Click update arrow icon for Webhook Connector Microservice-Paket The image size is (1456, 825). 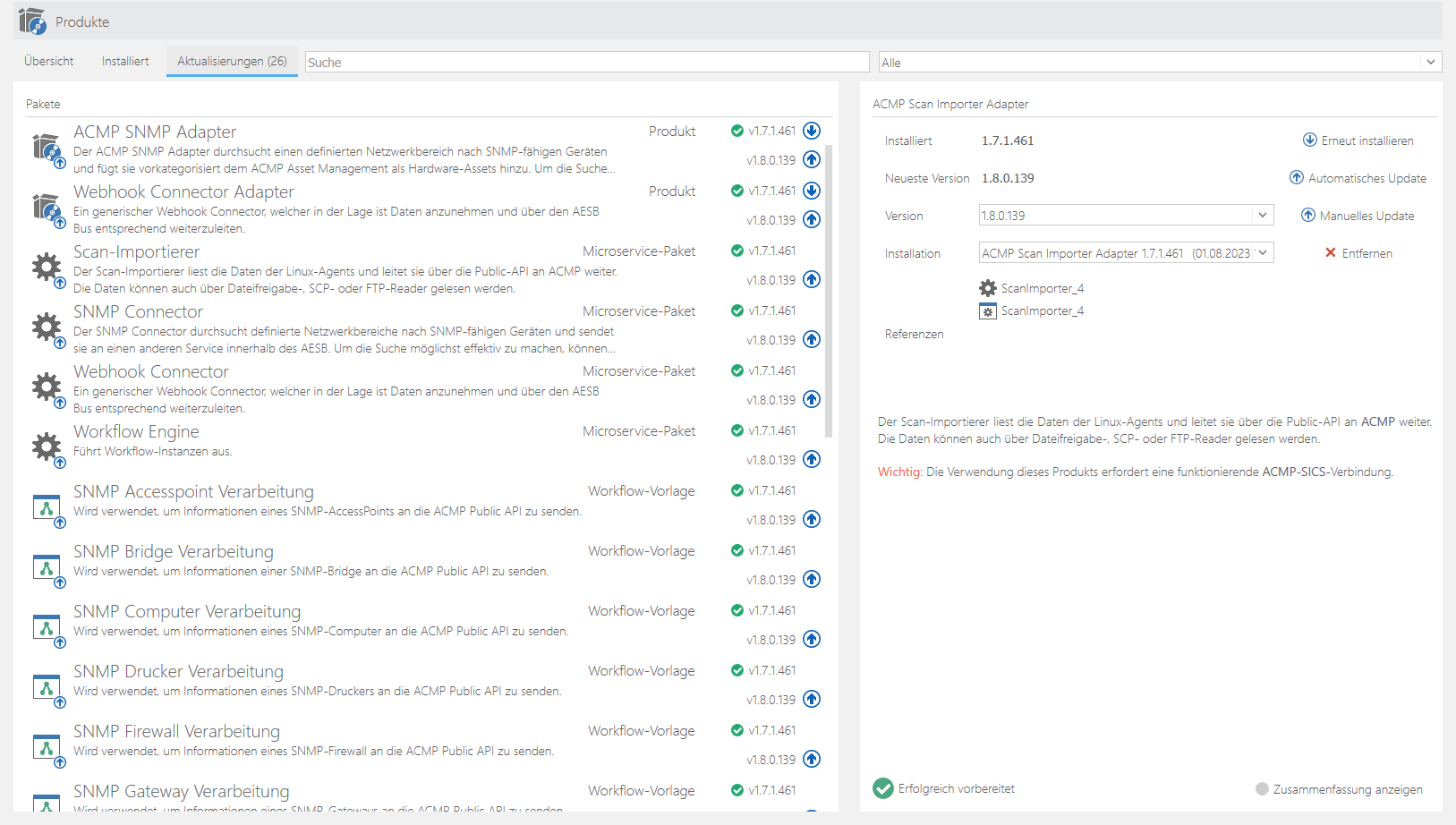point(812,399)
